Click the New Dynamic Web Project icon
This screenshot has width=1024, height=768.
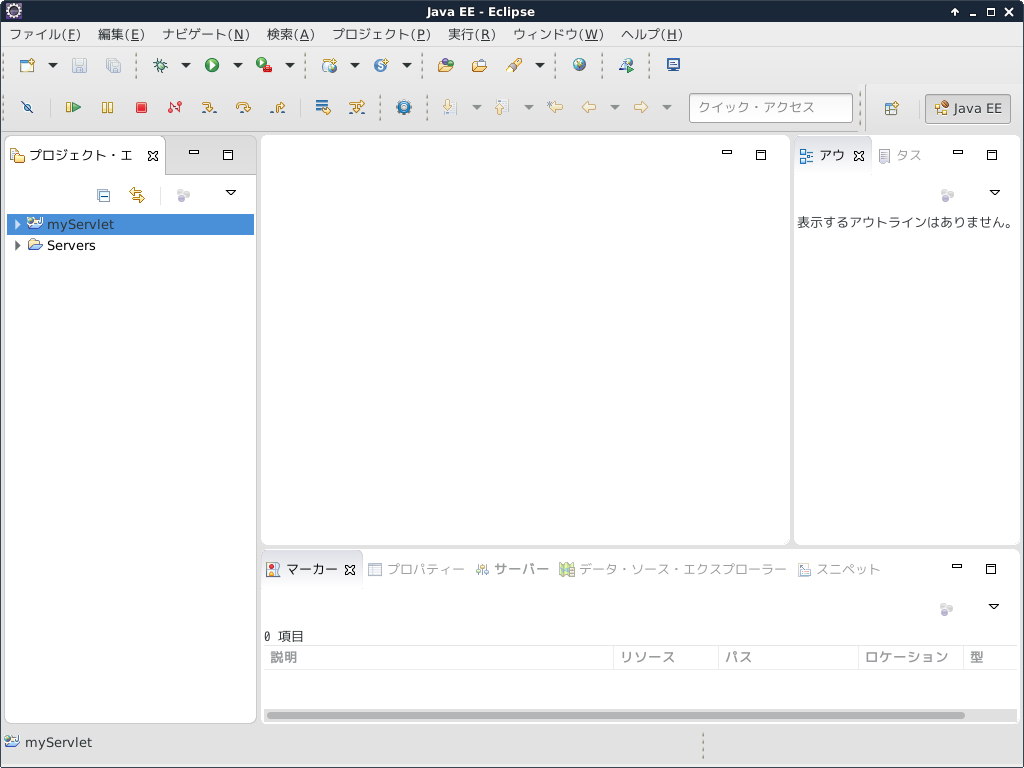pyautogui.click(x=329, y=65)
